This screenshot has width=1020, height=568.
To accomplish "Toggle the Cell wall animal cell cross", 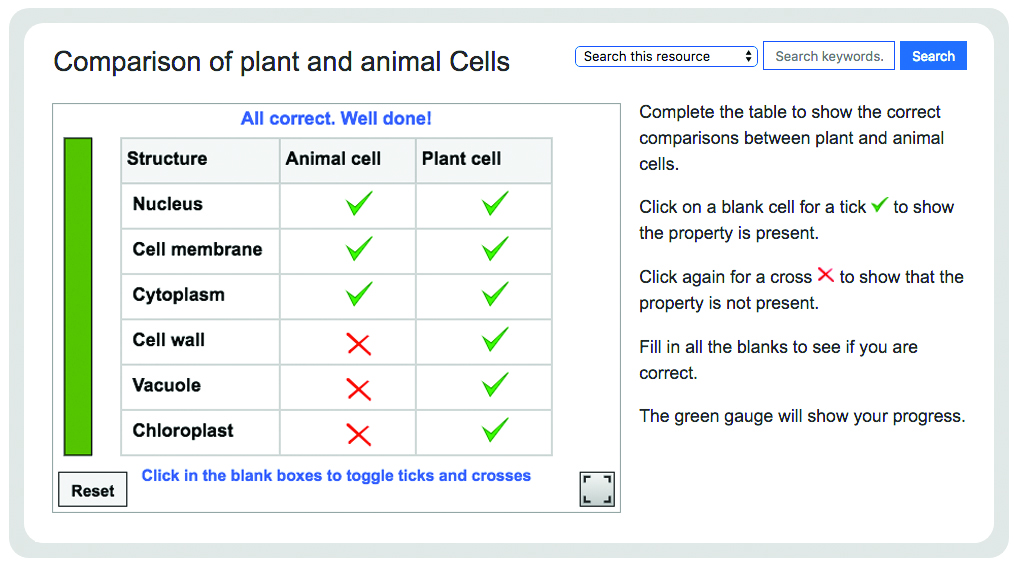I will [358, 344].
